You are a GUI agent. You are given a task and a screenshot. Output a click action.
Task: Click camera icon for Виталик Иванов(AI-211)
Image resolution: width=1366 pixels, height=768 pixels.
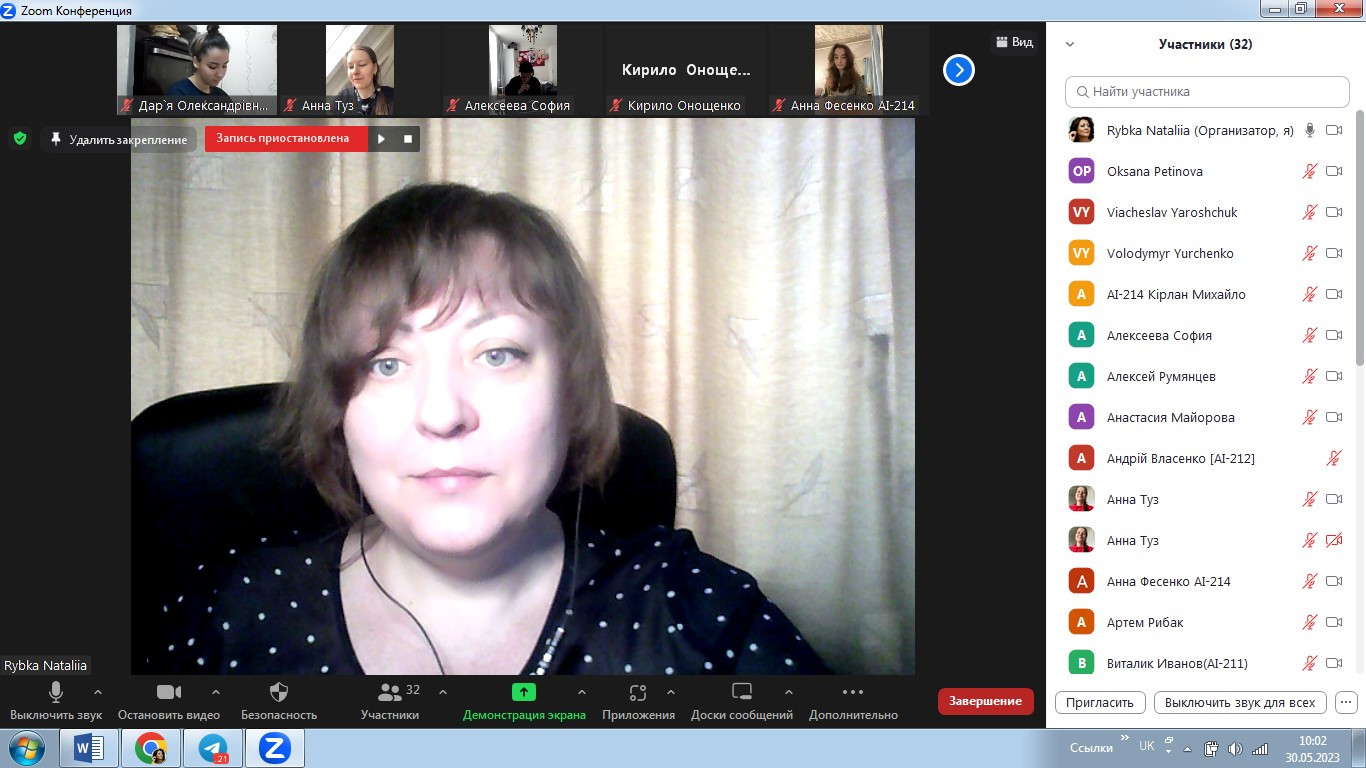click(x=1334, y=663)
